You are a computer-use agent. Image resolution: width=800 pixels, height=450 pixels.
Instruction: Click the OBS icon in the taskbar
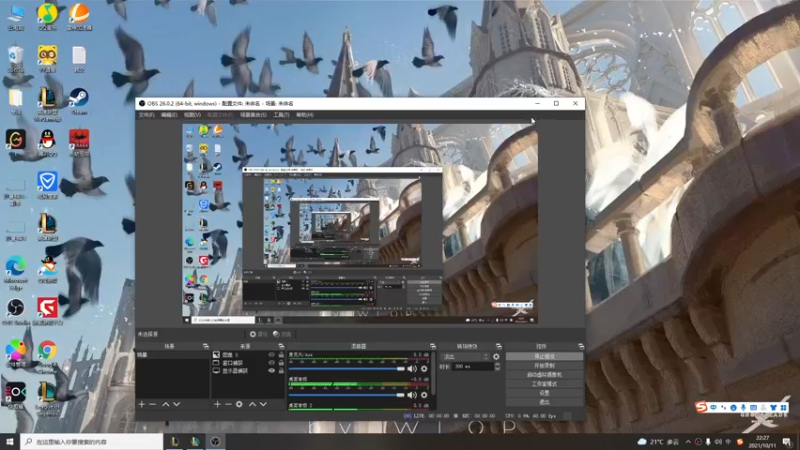(215, 441)
